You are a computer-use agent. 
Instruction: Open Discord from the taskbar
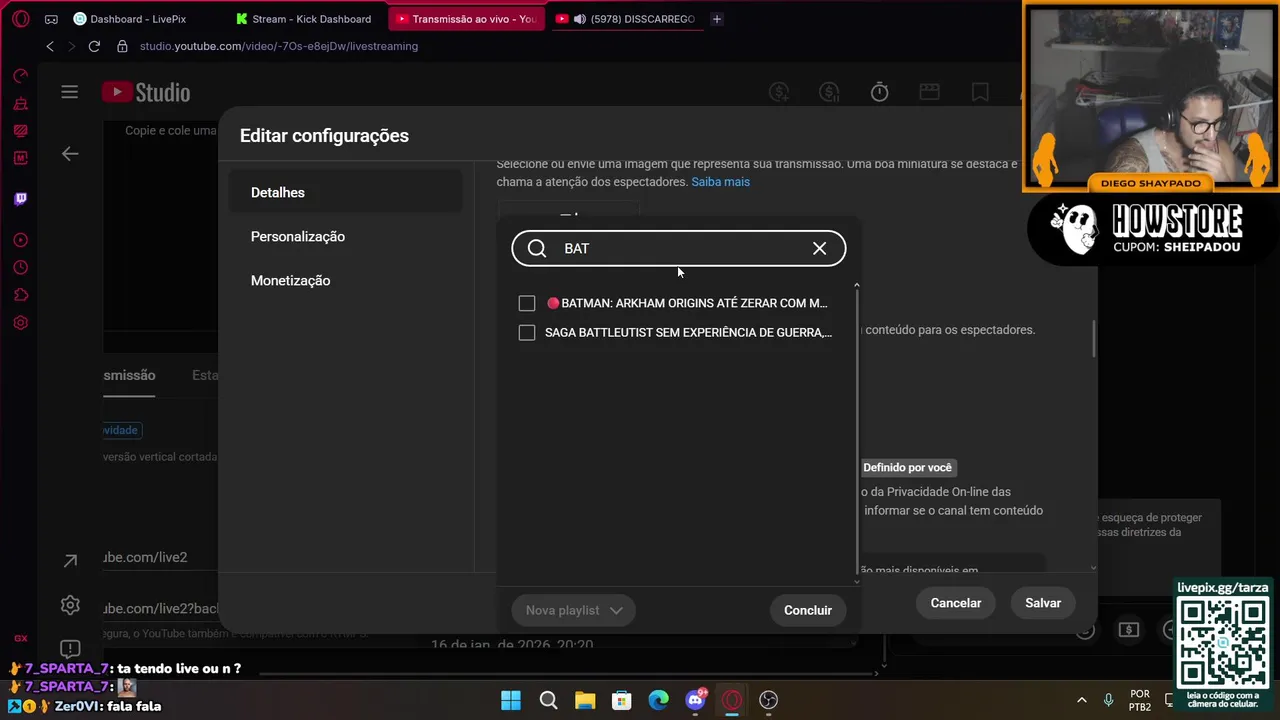pyautogui.click(x=695, y=700)
